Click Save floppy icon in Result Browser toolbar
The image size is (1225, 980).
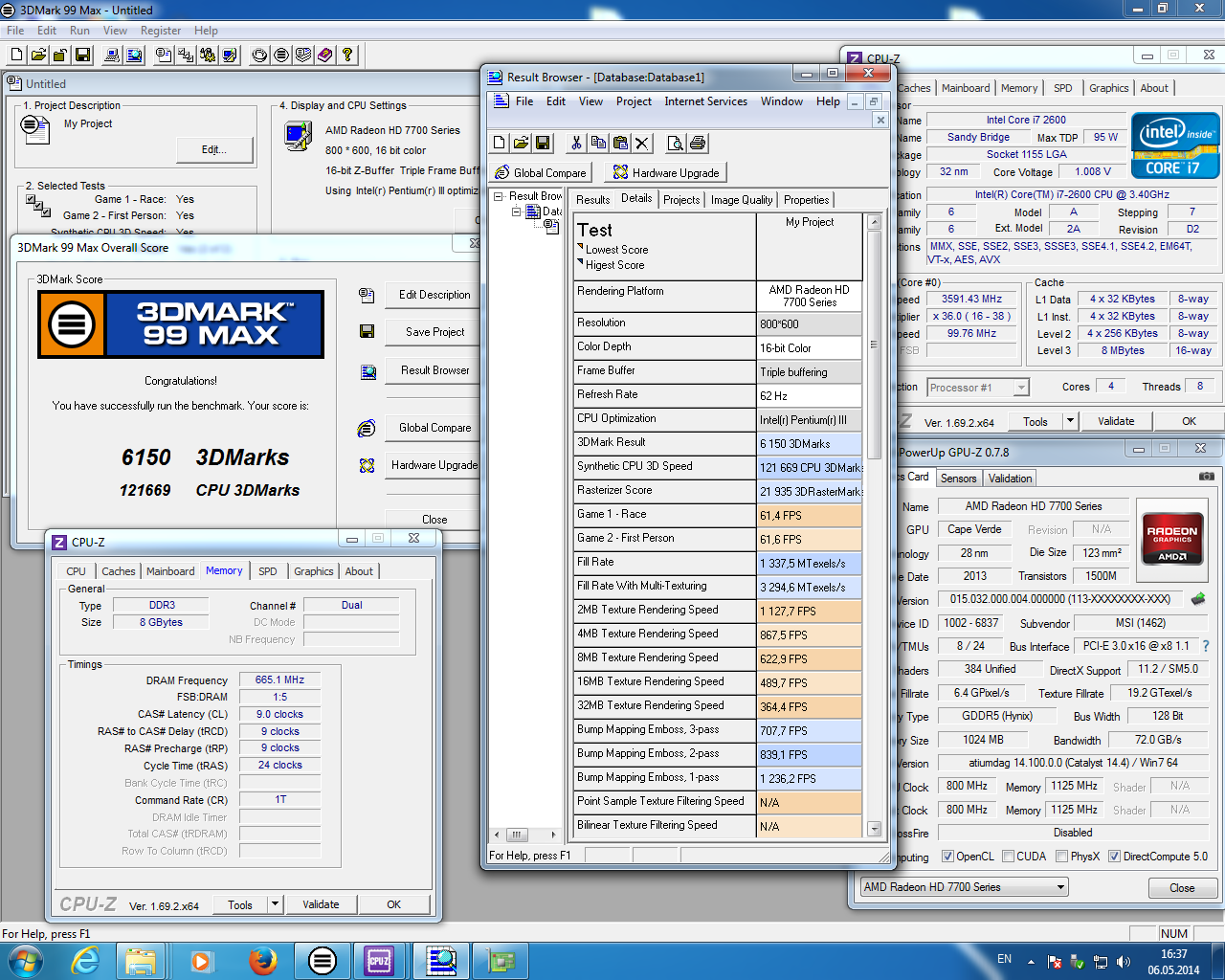click(543, 143)
